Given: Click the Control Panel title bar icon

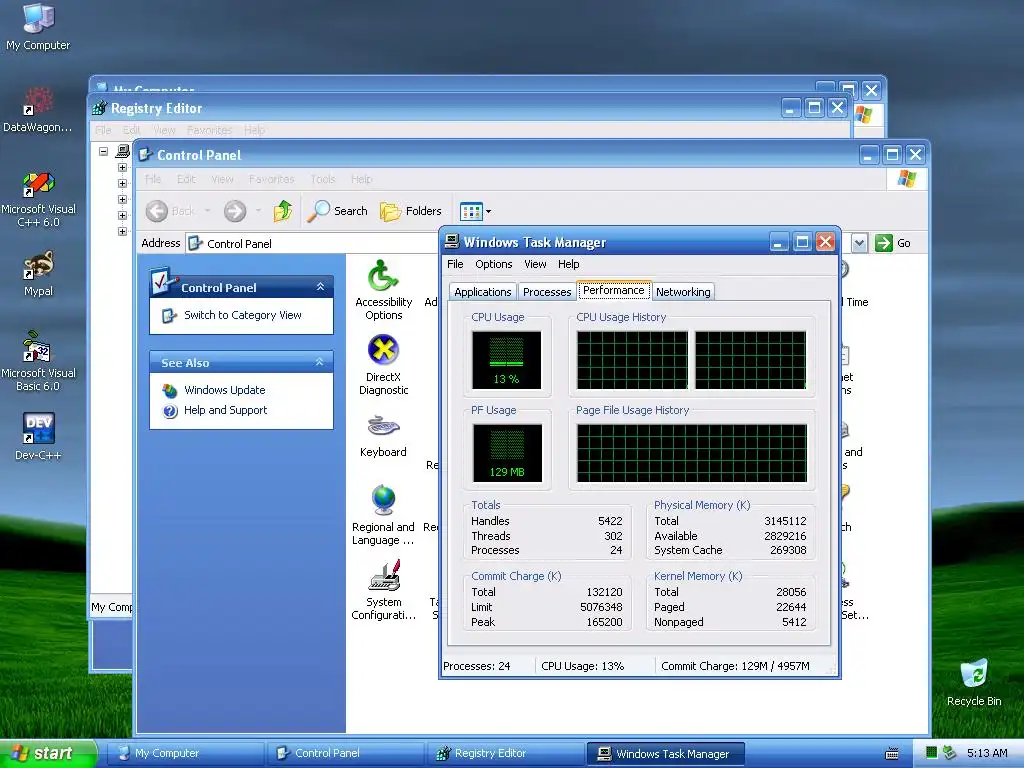Looking at the screenshot, I should (x=146, y=155).
